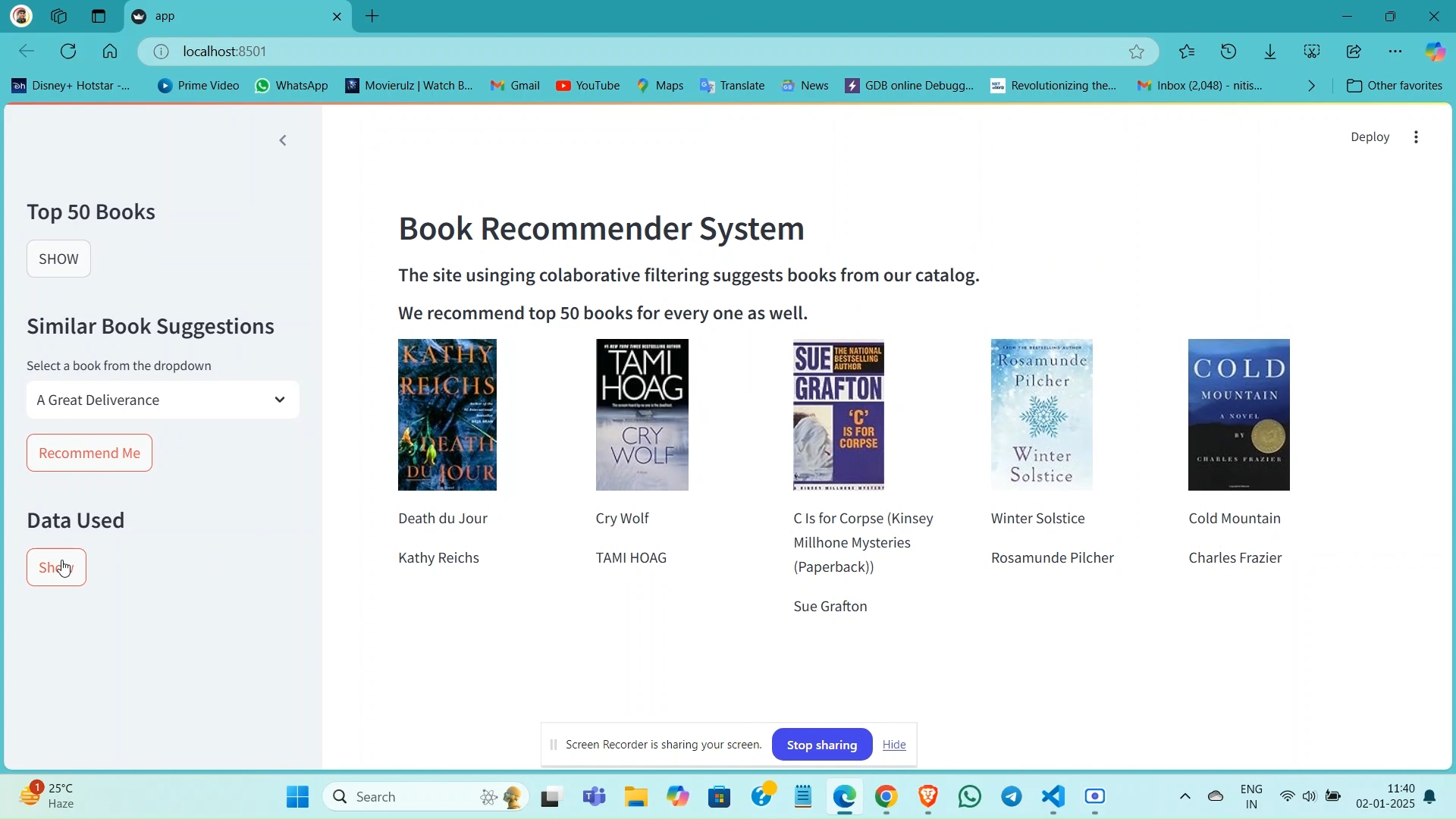Open Prime Video bookmark

[x=199, y=86]
